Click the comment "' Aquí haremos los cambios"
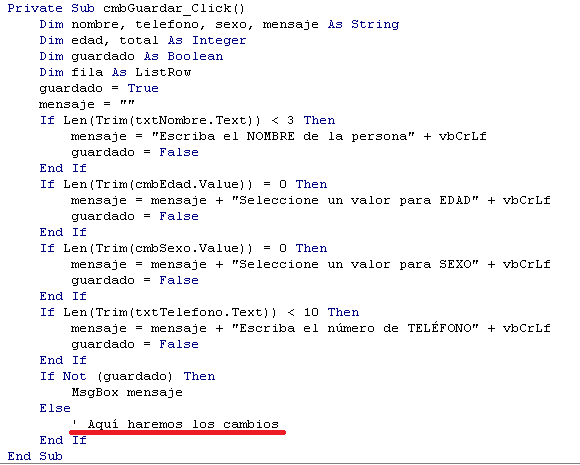The width and height of the screenshot is (580, 465). coord(175,424)
